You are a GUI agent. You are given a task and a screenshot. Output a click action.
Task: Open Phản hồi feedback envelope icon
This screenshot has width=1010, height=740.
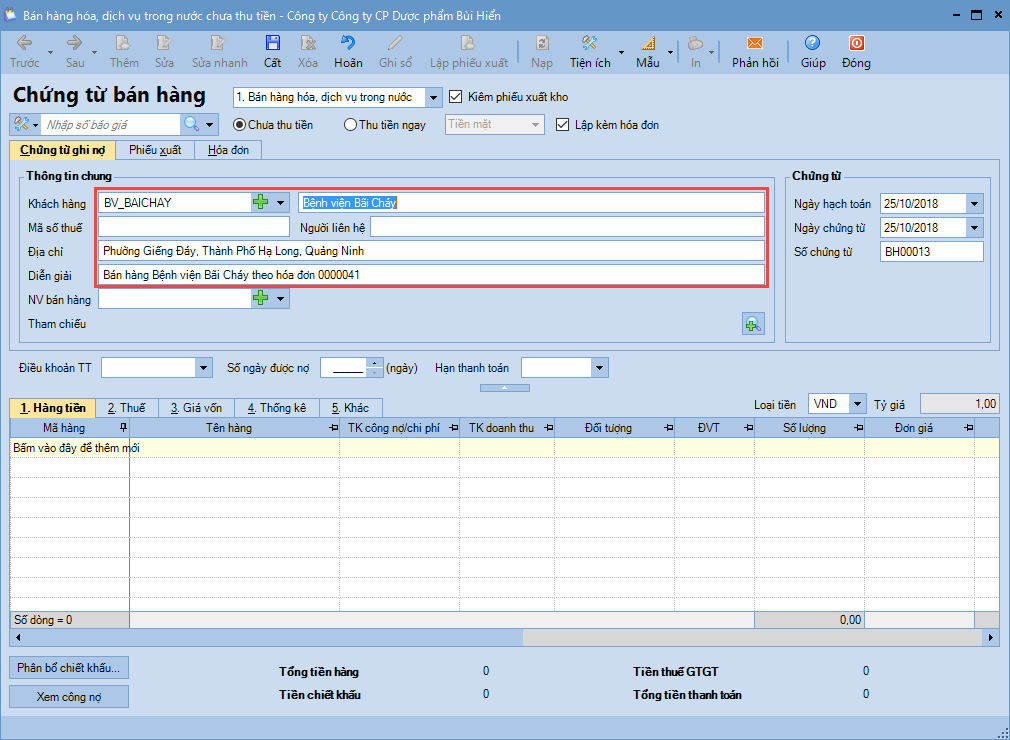(755, 44)
